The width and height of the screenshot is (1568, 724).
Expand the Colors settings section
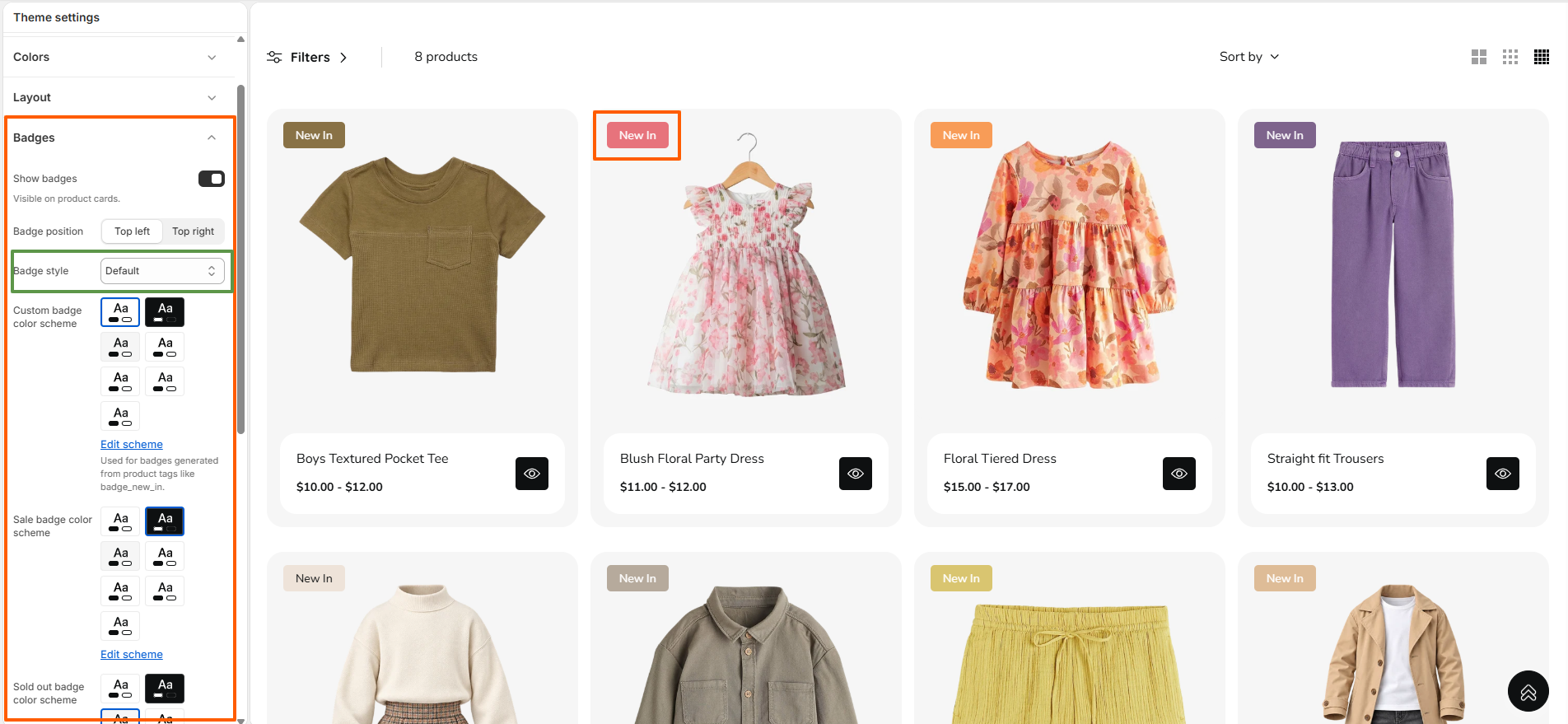tap(118, 57)
